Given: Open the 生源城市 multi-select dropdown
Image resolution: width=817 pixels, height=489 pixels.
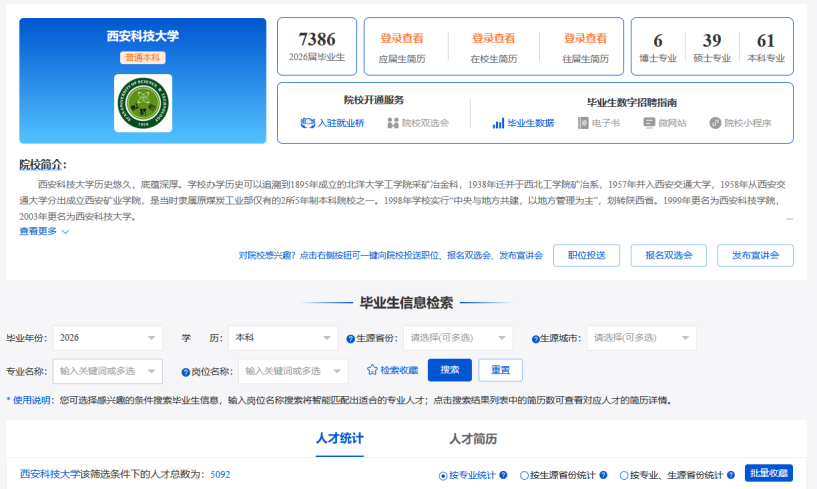Looking at the screenshot, I should [641, 338].
